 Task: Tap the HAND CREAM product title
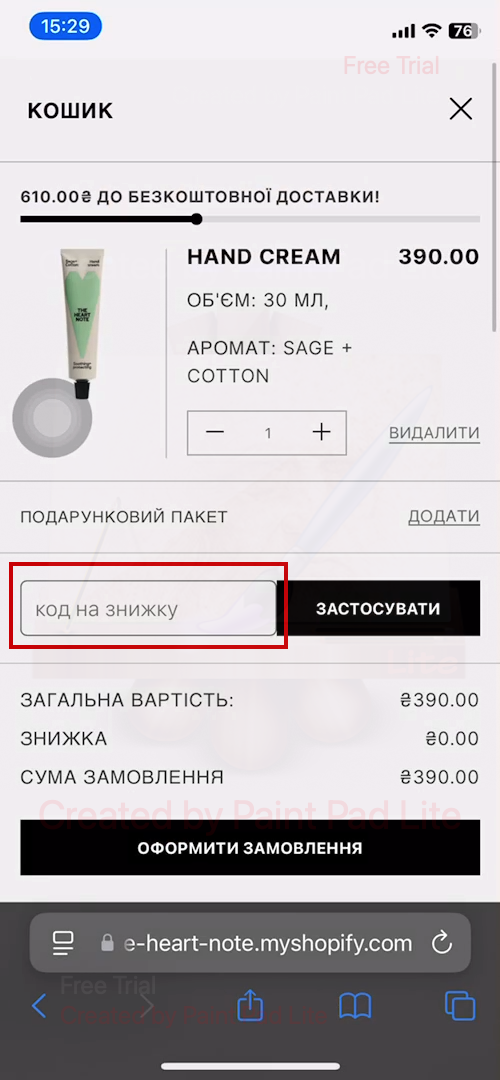pos(264,257)
